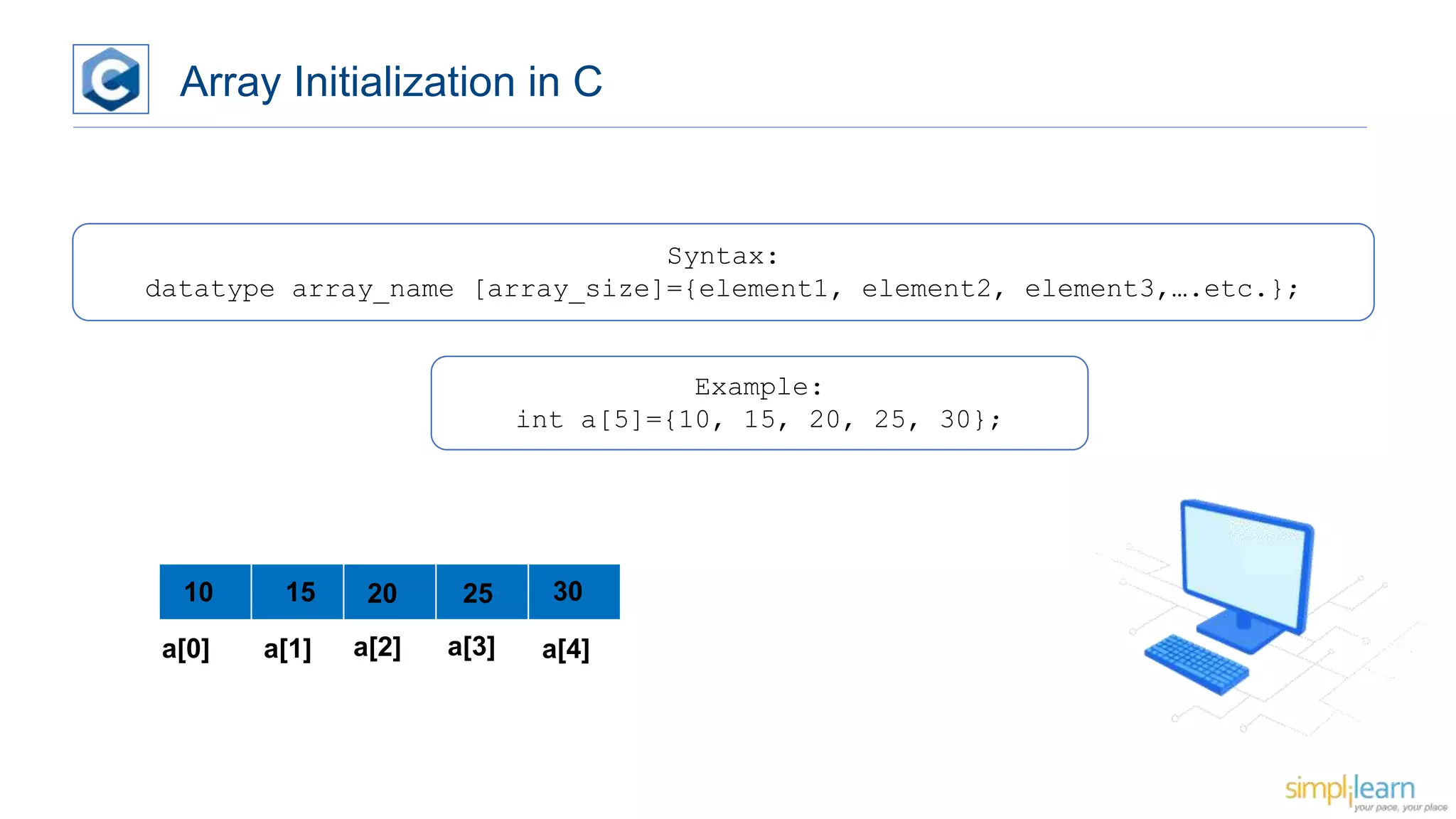Click the a[3] index label
Viewport: 1456px width, 819px height.
[x=471, y=647]
